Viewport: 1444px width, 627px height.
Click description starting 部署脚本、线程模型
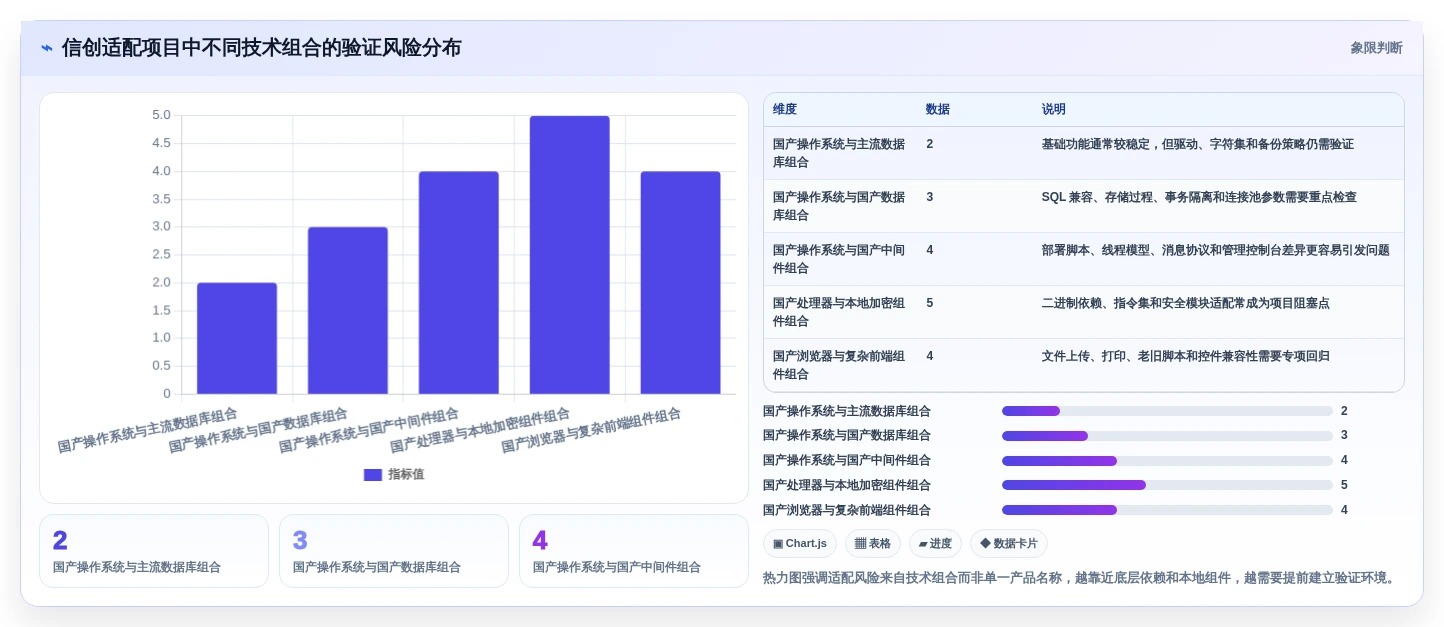[1216, 250]
